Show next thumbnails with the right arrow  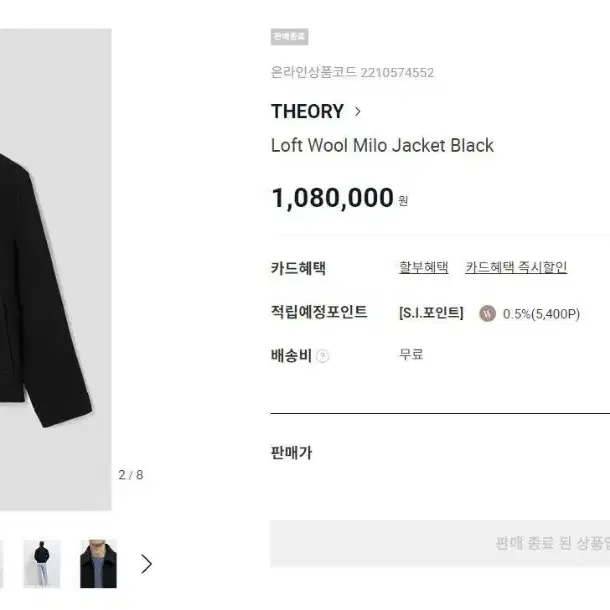(146, 564)
